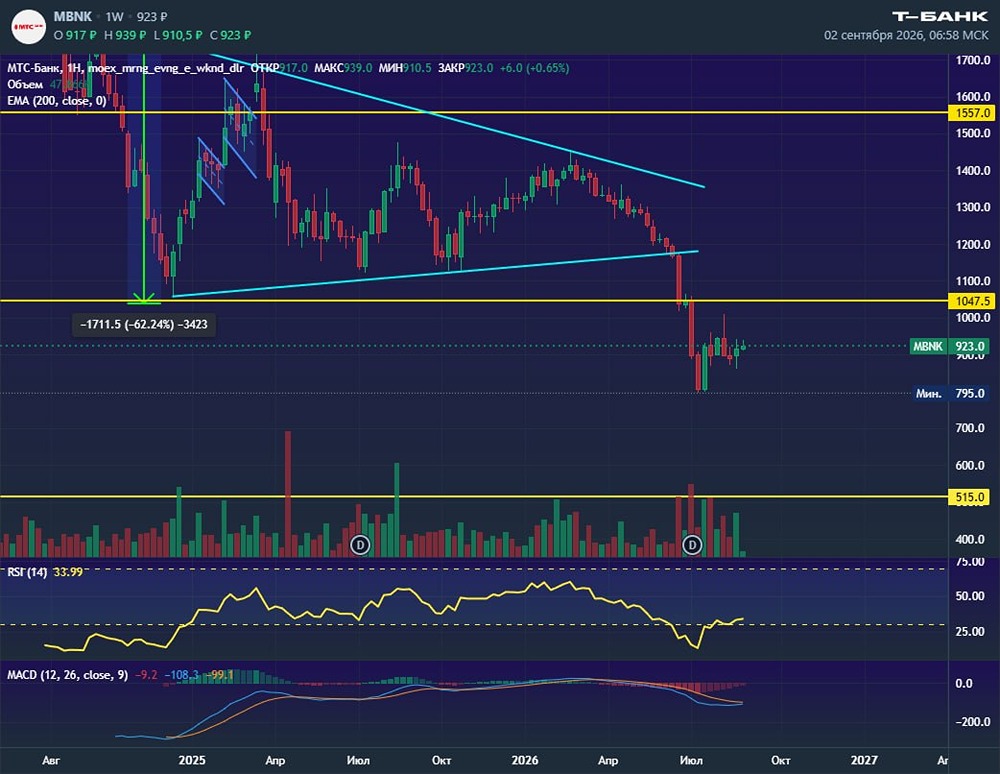Click the close value C 923 ₽
The height and width of the screenshot is (774, 1000).
[x=230, y=35]
